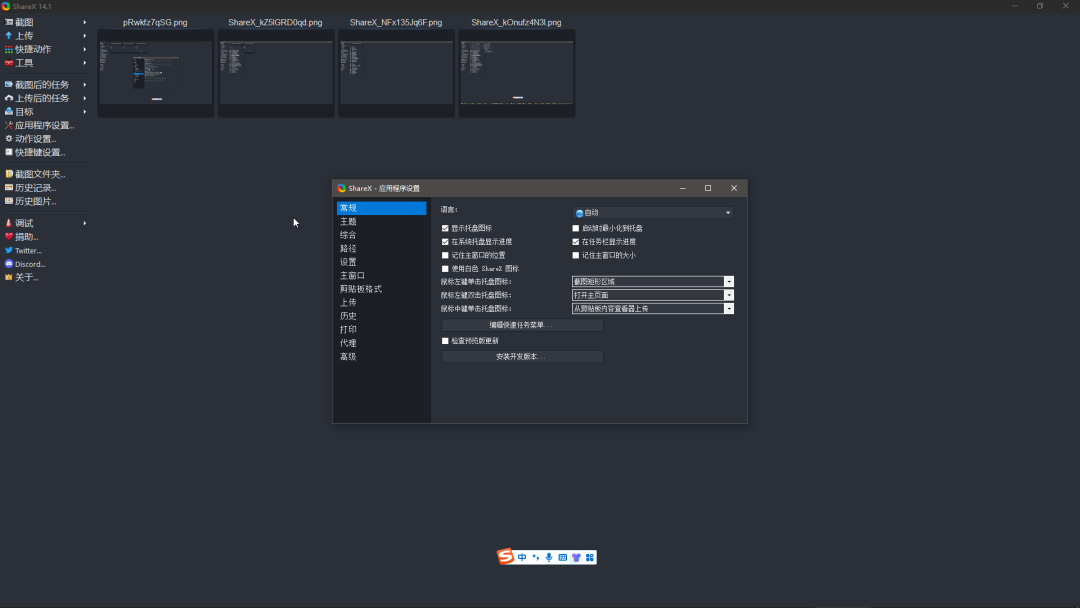
Task: Select the 常规 settings tab
Action: [382, 208]
